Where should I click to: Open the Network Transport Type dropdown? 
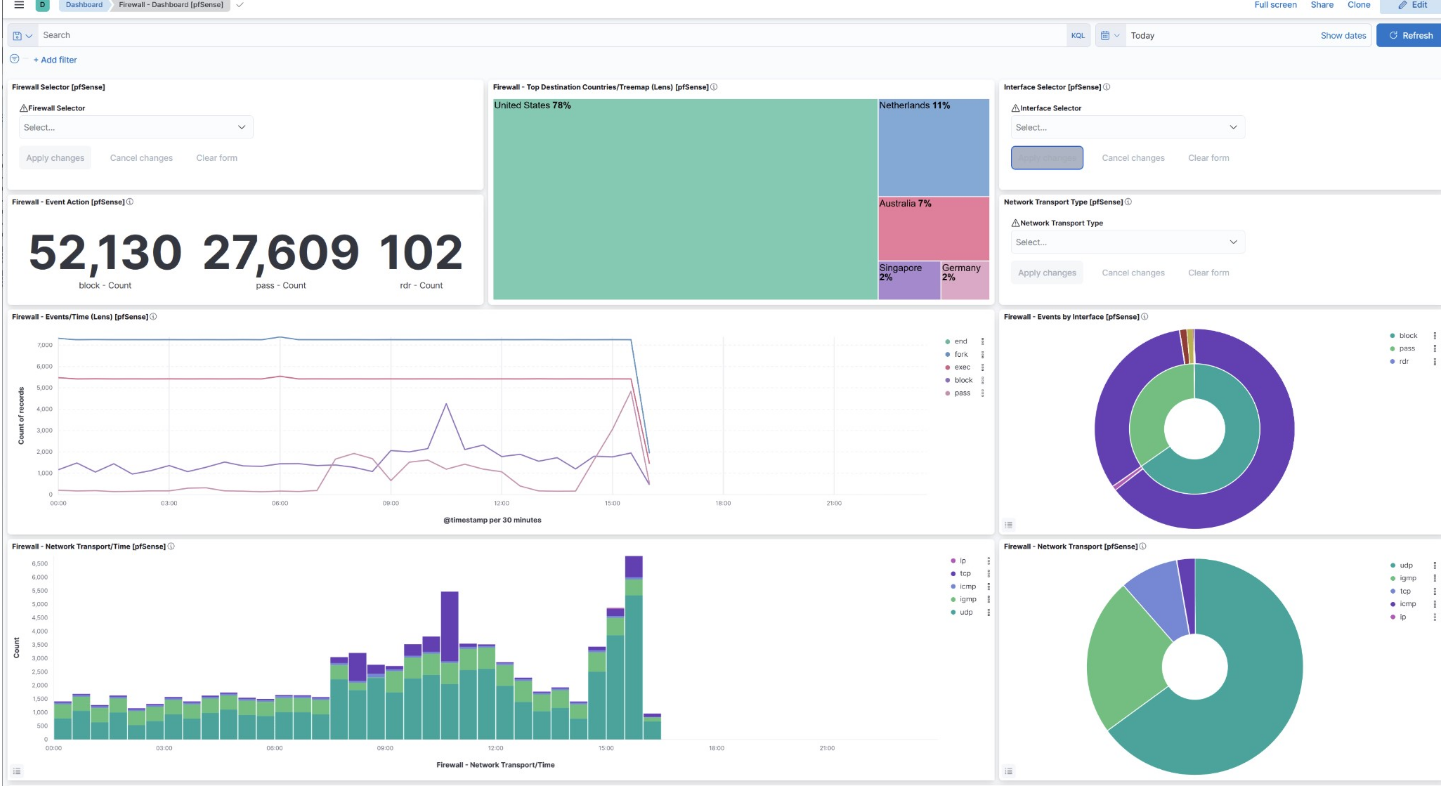pyautogui.click(x=1128, y=242)
